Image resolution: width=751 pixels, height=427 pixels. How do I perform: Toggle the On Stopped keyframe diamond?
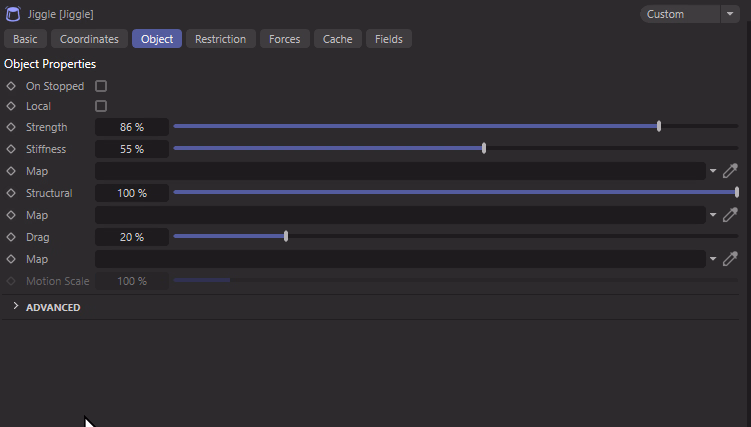pos(11,86)
